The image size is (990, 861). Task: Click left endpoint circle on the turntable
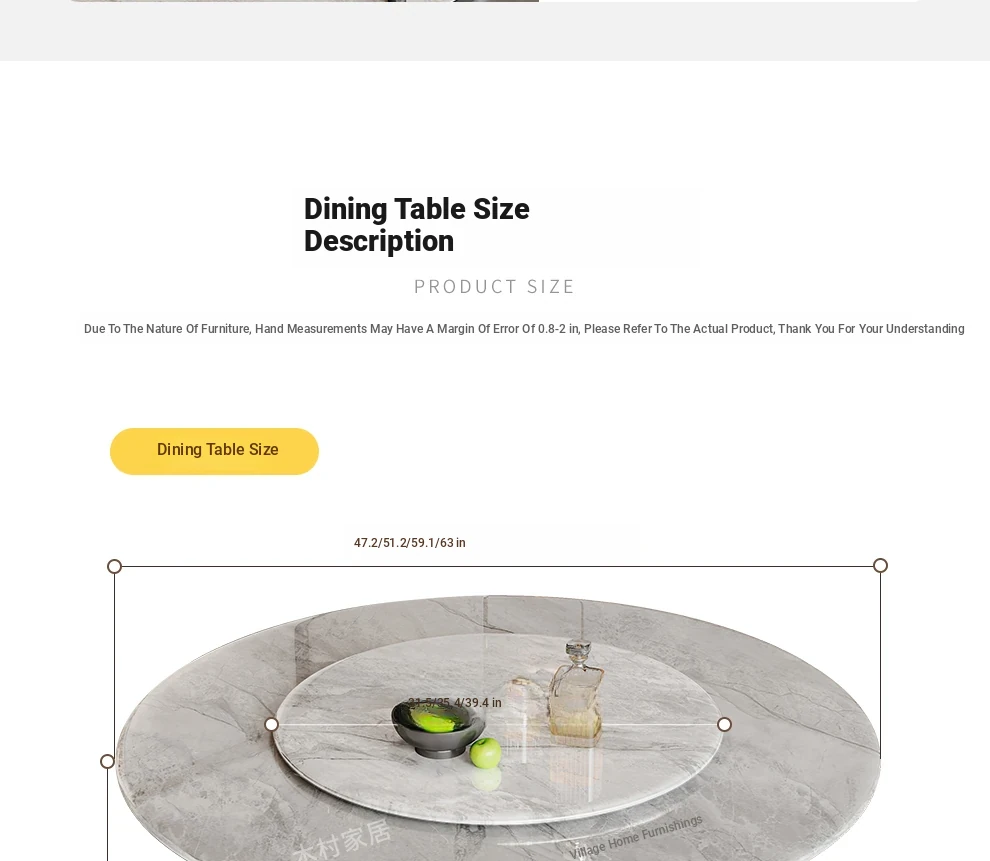click(x=271, y=724)
